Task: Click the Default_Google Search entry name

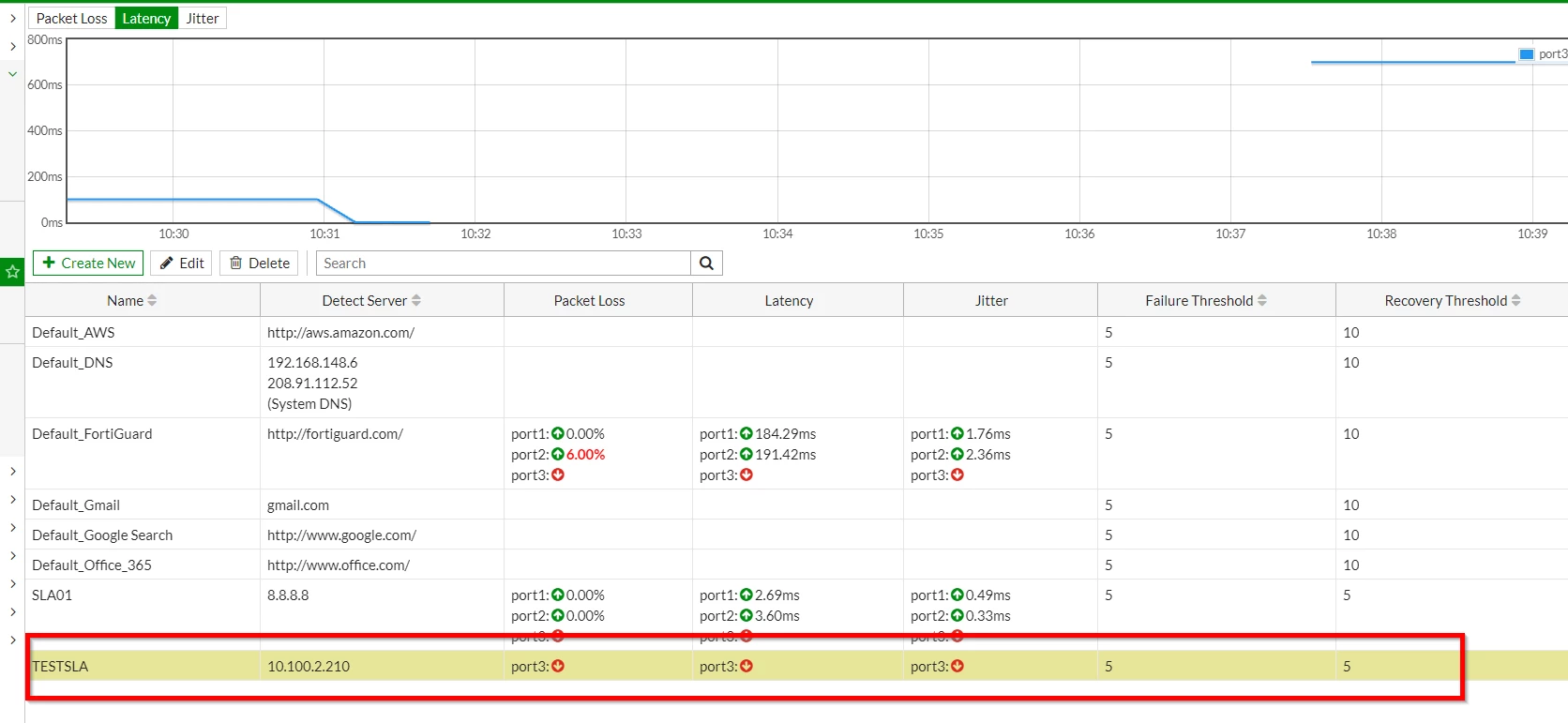Action: click(102, 535)
